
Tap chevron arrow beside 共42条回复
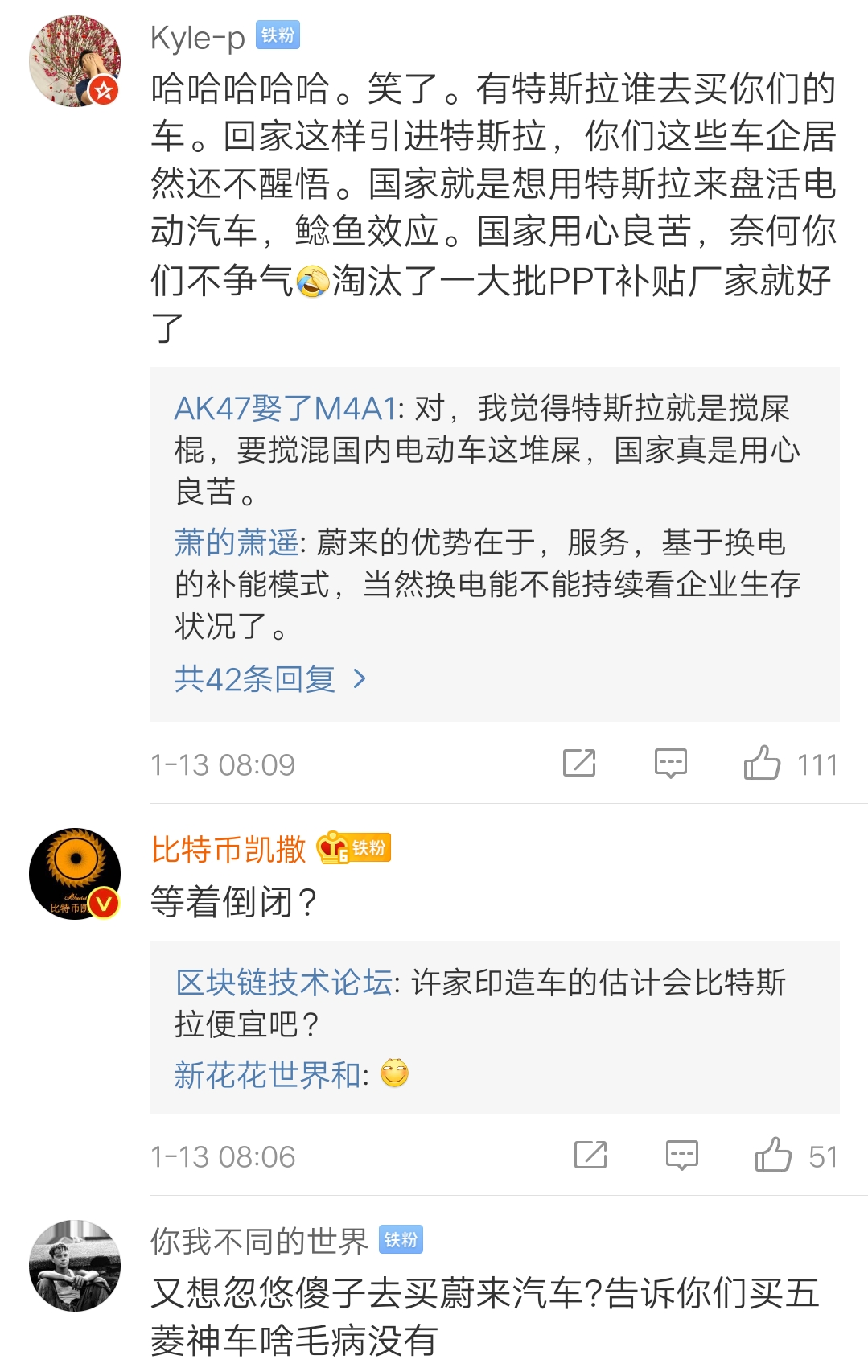[x=360, y=679]
